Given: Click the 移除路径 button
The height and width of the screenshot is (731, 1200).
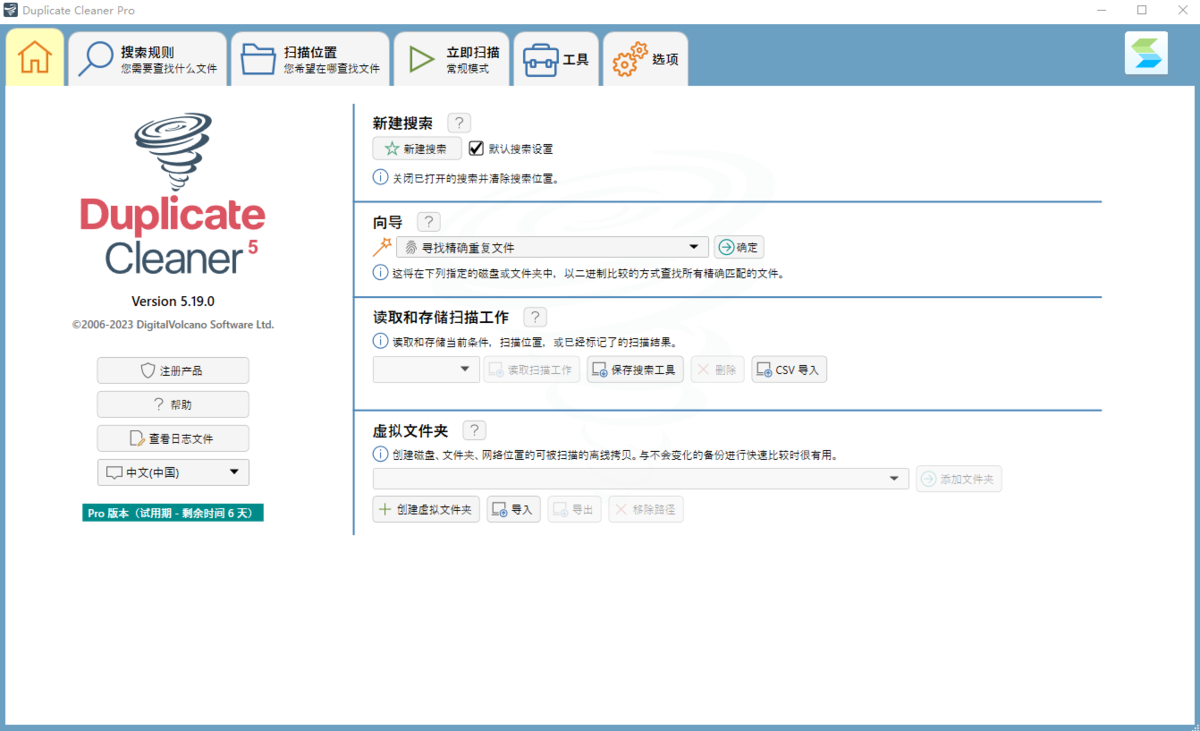Looking at the screenshot, I should click(646, 509).
